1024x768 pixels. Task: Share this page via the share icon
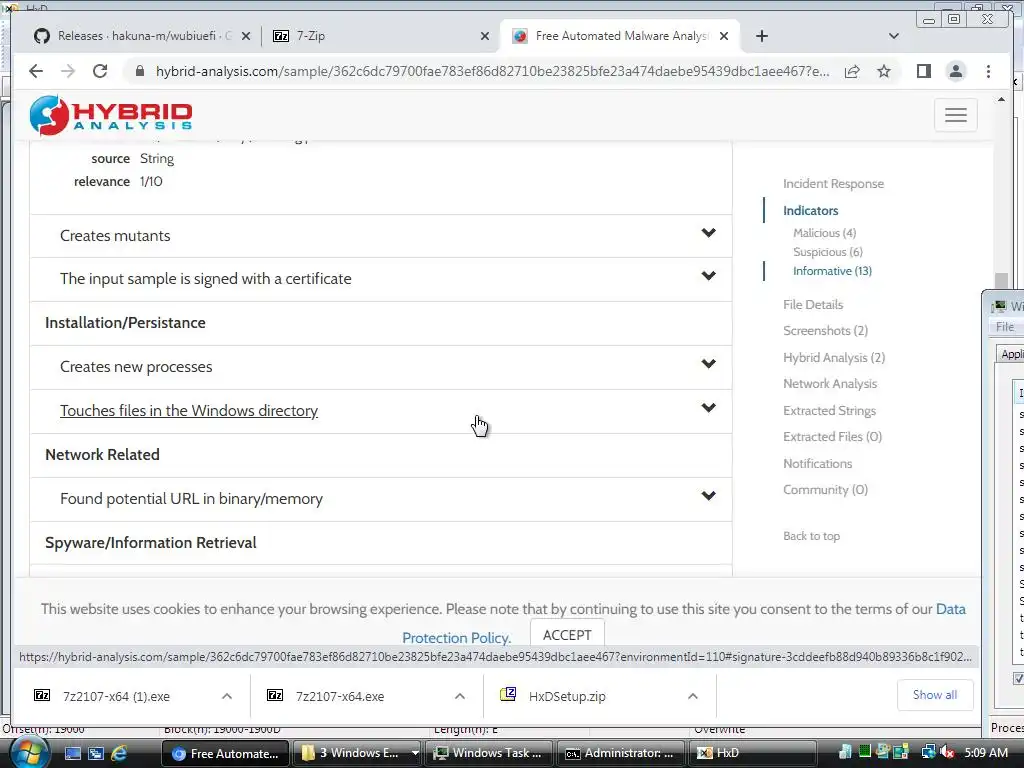click(x=852, y=71)
